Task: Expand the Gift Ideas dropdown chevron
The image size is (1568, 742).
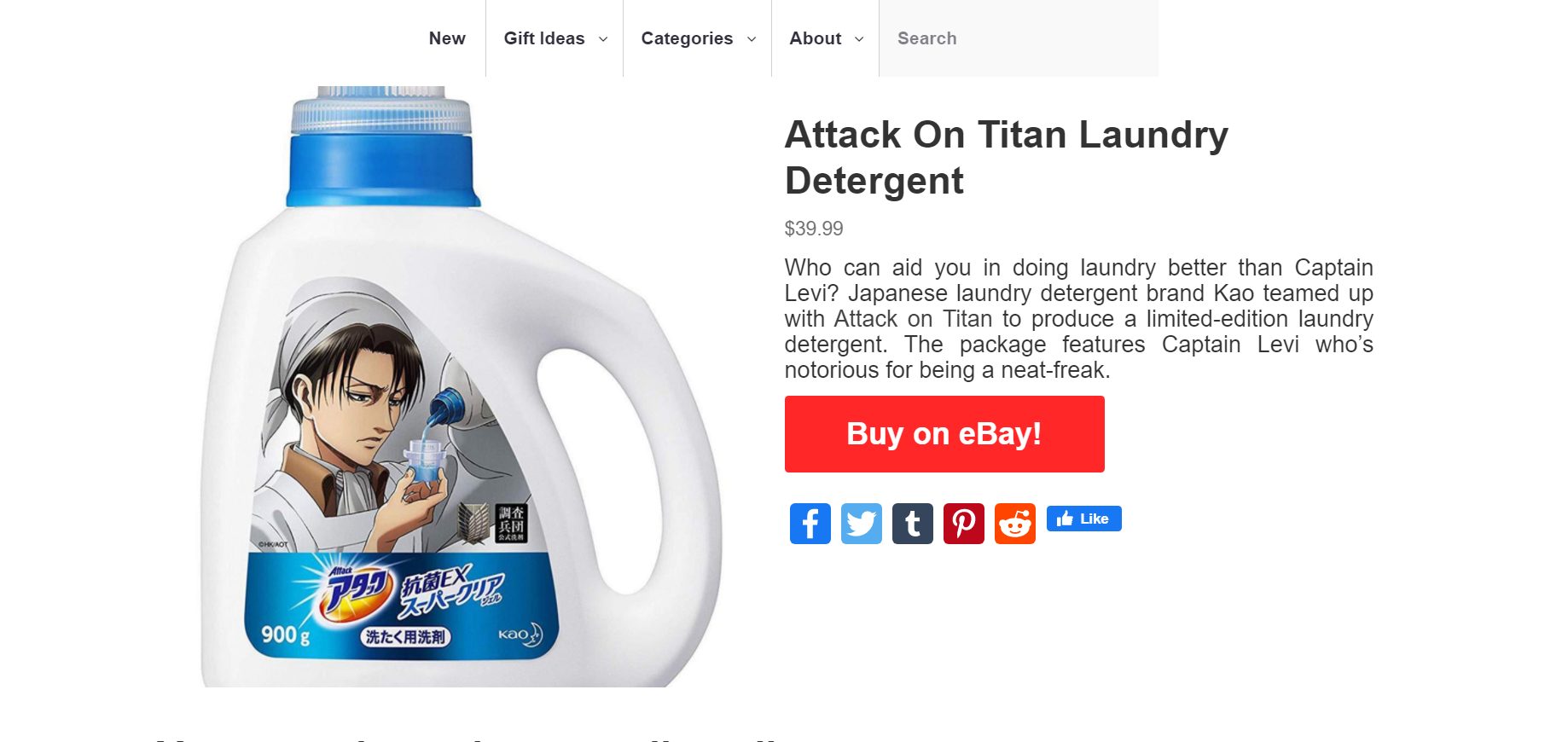Action: click(603, 39)
